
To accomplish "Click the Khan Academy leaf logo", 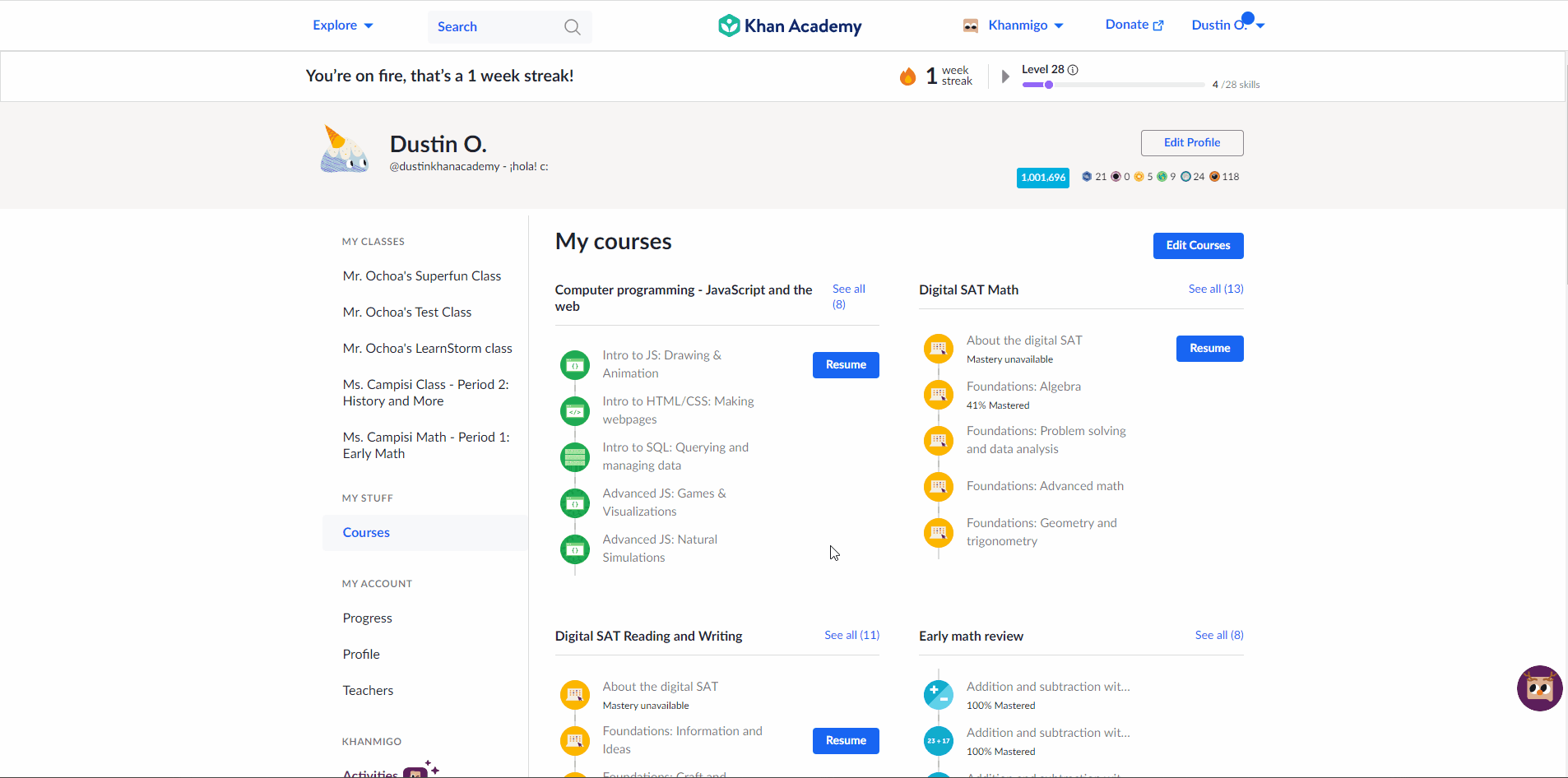I will (x=729, y=25).
